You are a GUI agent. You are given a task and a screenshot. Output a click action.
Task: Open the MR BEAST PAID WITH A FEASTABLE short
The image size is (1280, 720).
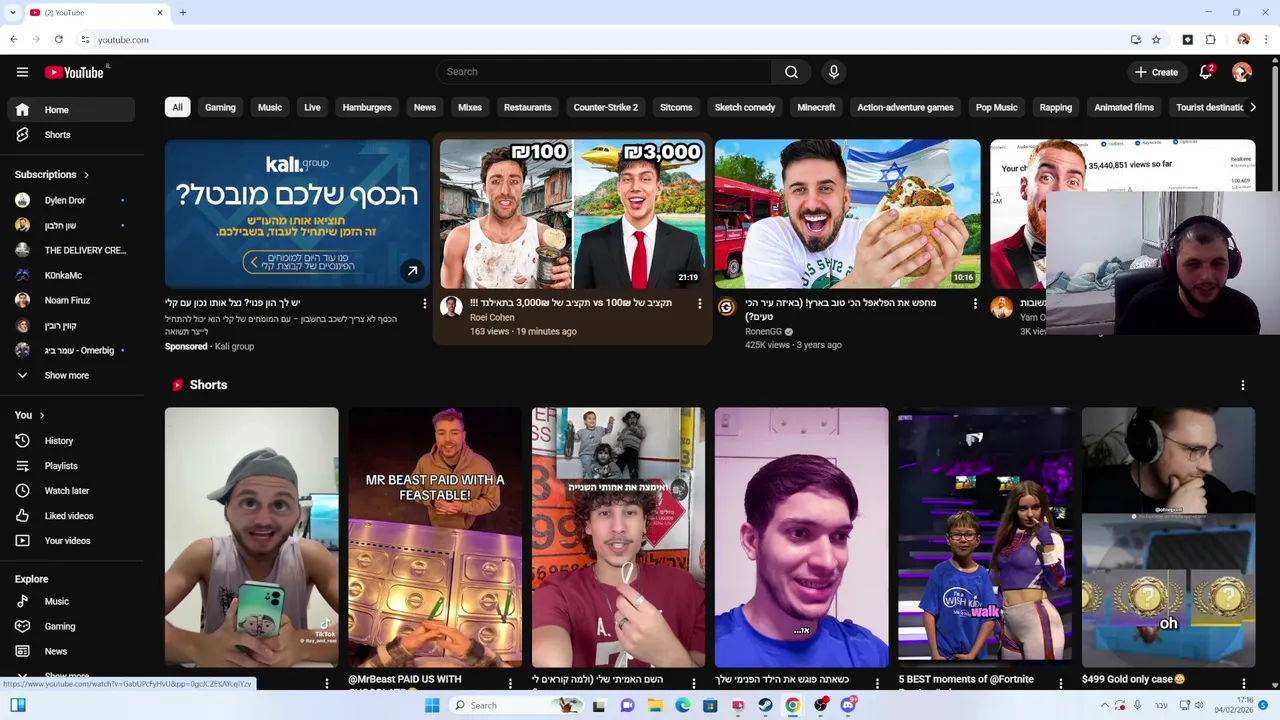tap(435, 537)
